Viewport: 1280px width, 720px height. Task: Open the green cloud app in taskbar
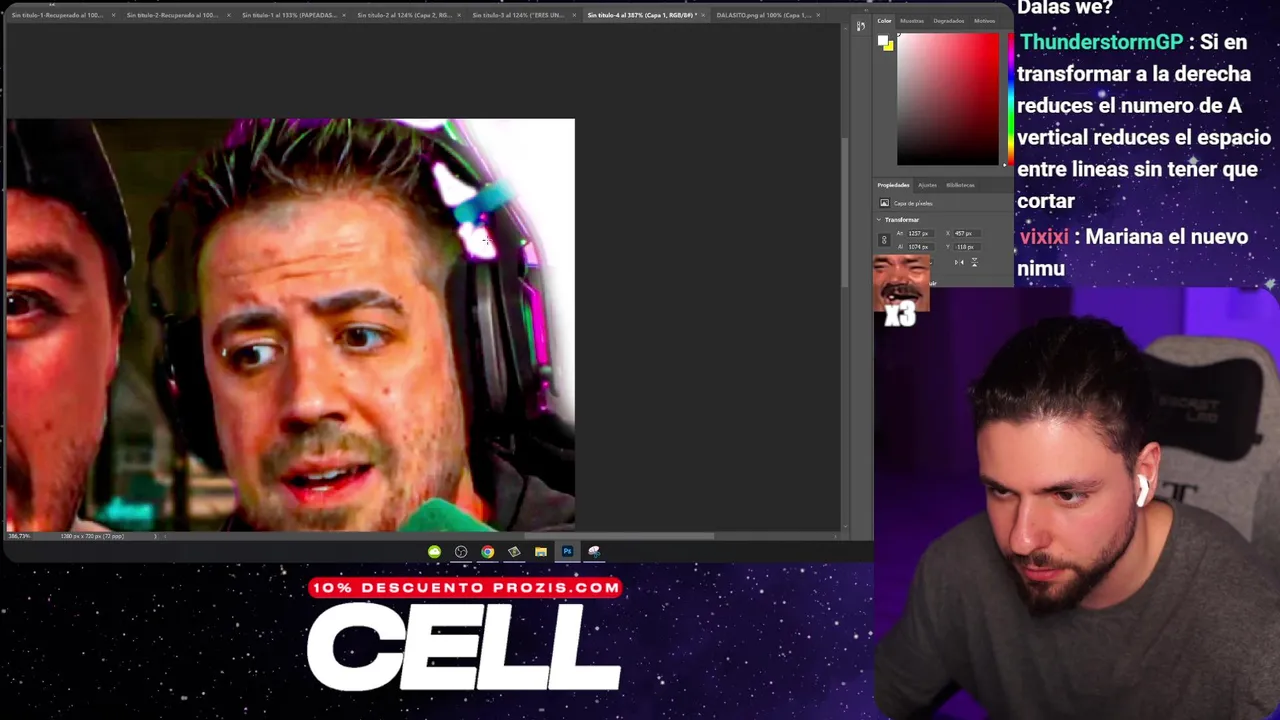point(434,551)
